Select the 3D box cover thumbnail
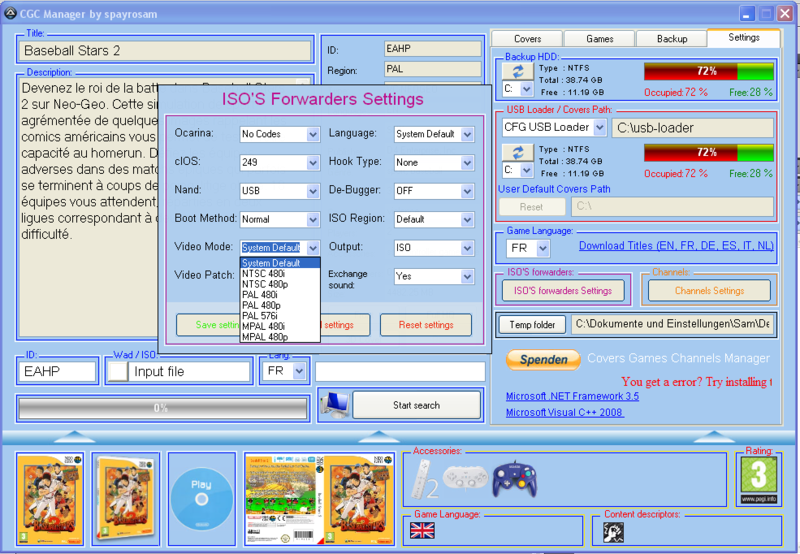Viewport: 800px width, 554px height. (x=126, y=499)
